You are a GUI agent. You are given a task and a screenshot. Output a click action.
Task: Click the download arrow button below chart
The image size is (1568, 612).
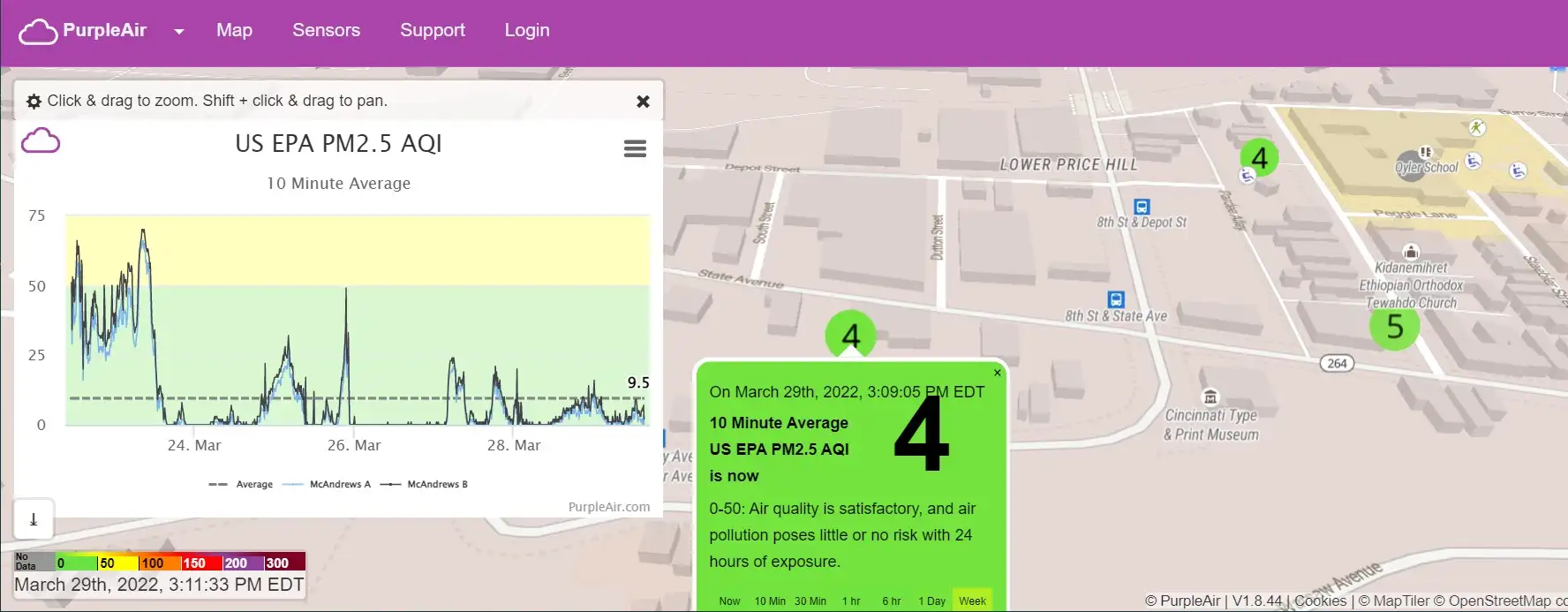click(34, 519)
